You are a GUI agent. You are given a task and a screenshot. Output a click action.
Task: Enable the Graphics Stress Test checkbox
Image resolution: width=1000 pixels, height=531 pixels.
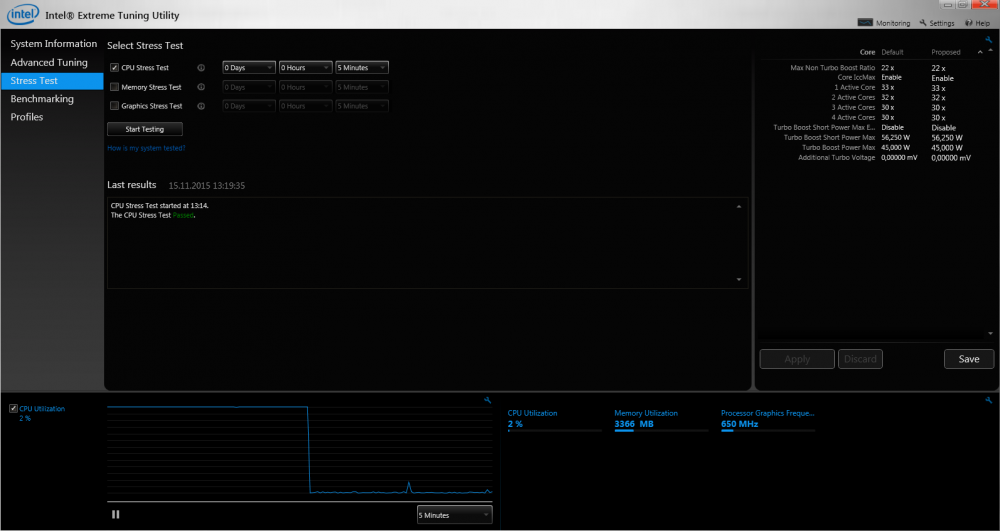pyautogui.click(x=115, y=106)
